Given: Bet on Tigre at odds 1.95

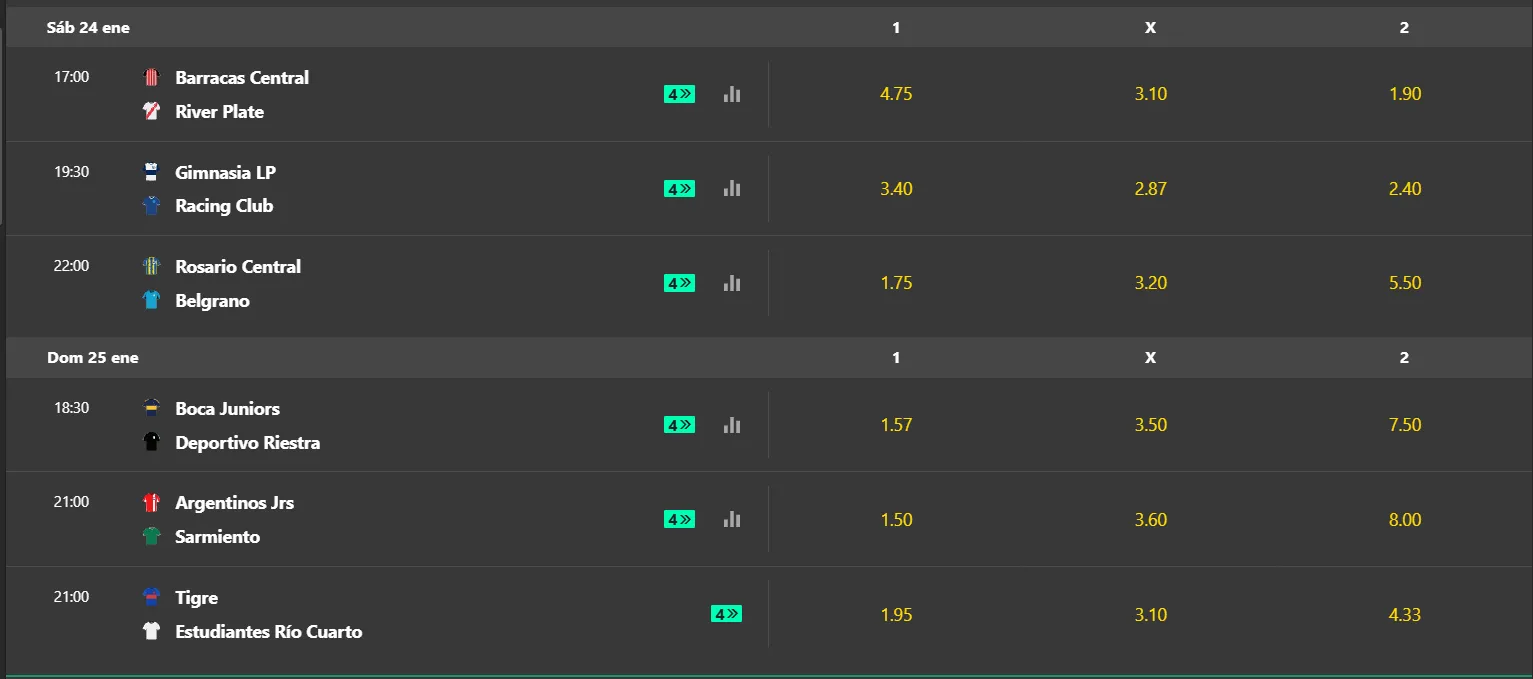Looking at the screenshot, I should 896,614.
